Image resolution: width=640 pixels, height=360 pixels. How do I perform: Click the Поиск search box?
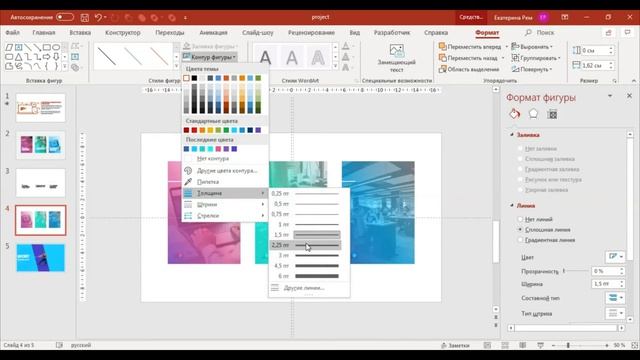(545, 32)
